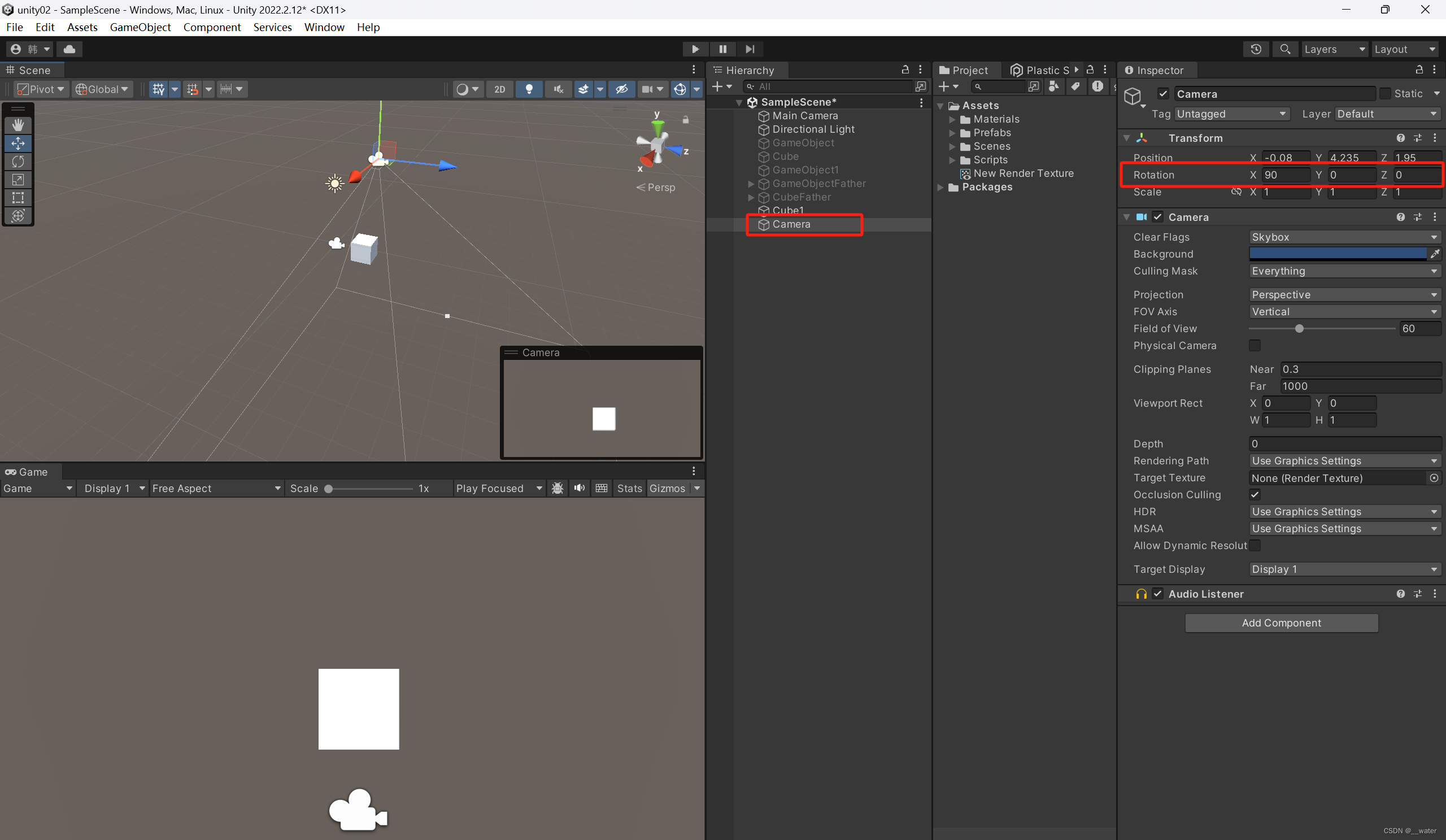Viewport: 1446px width, 840px height.
Task: Select the Move tool
Action: (x=18, y=143)
